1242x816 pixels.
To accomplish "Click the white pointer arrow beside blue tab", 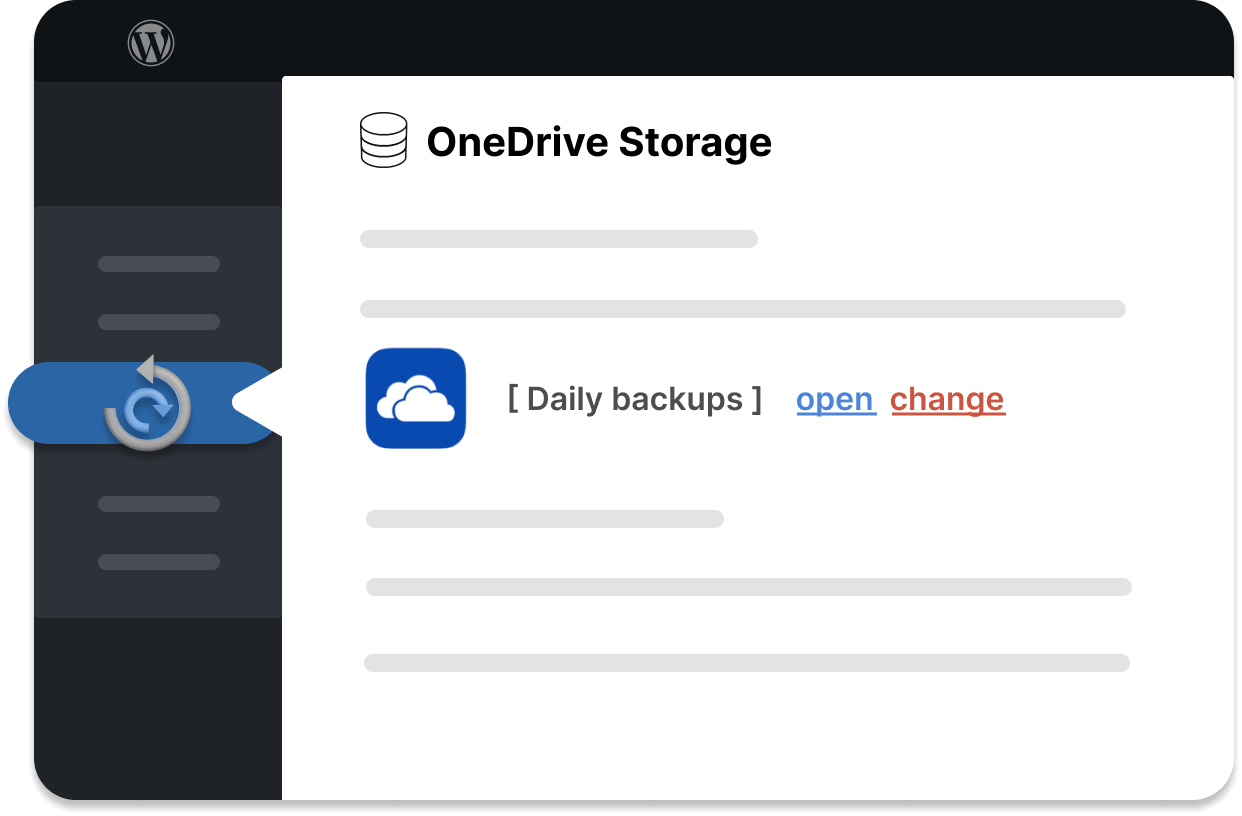I will [x=258, y=402].
